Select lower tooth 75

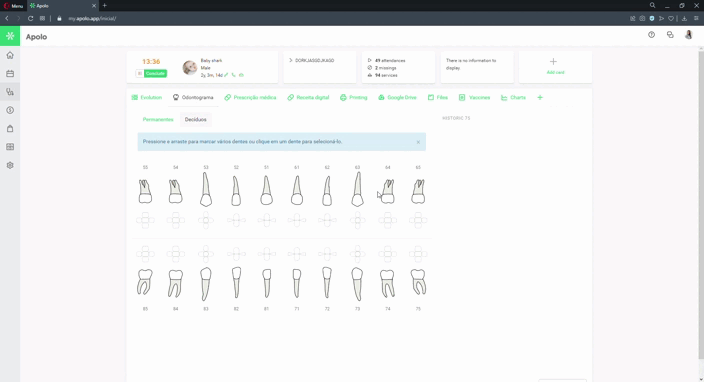(x=418, y=282)
